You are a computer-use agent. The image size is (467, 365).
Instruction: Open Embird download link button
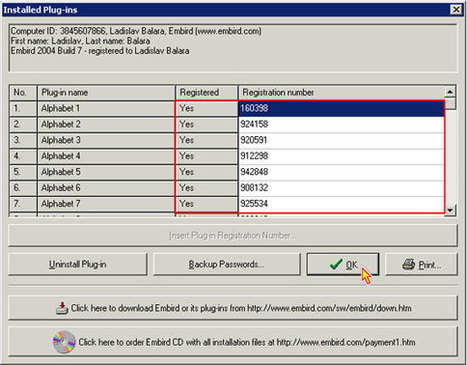click(233, 308)
